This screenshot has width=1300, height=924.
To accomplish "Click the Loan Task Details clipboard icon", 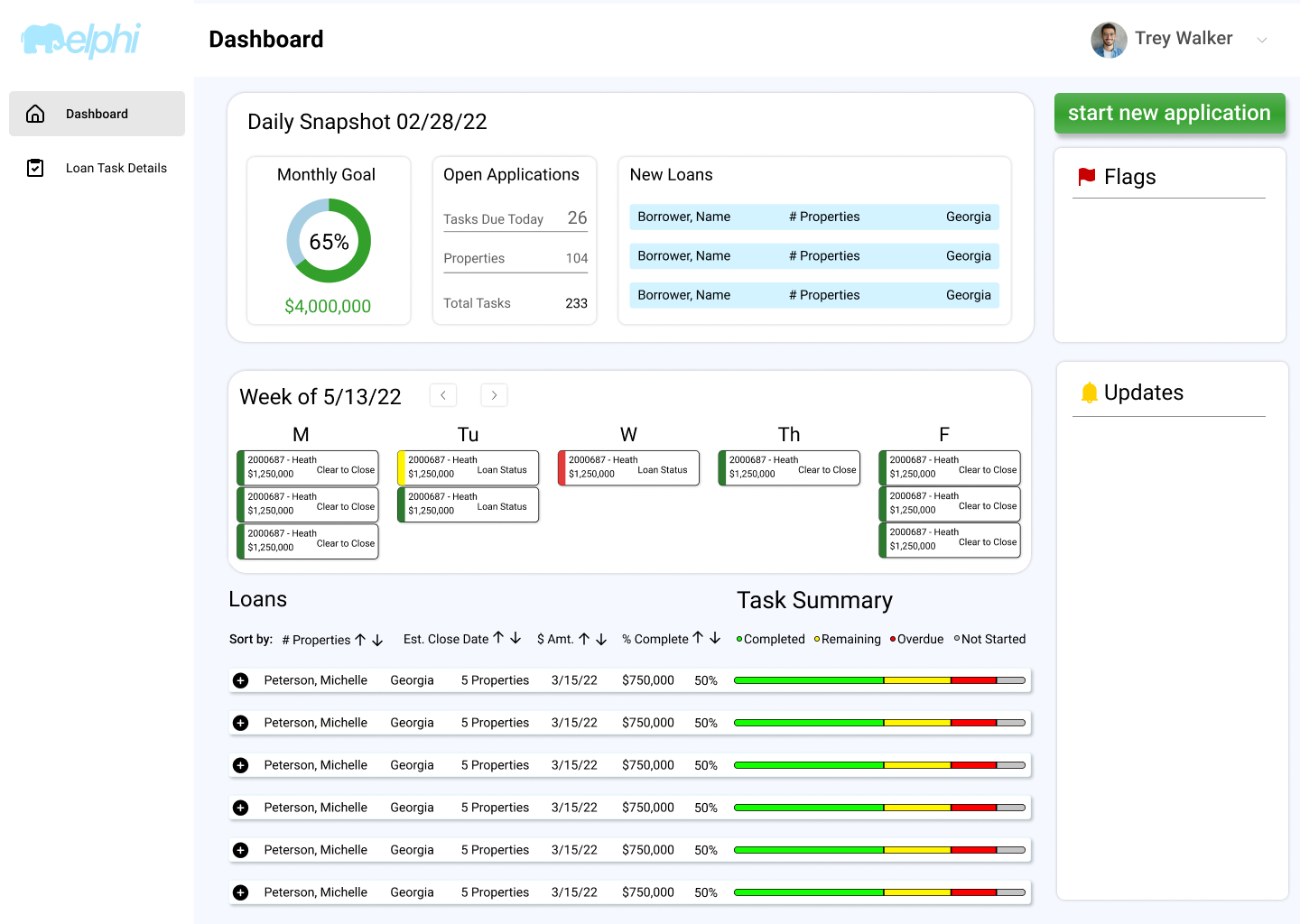I will (x=35, y=168).
